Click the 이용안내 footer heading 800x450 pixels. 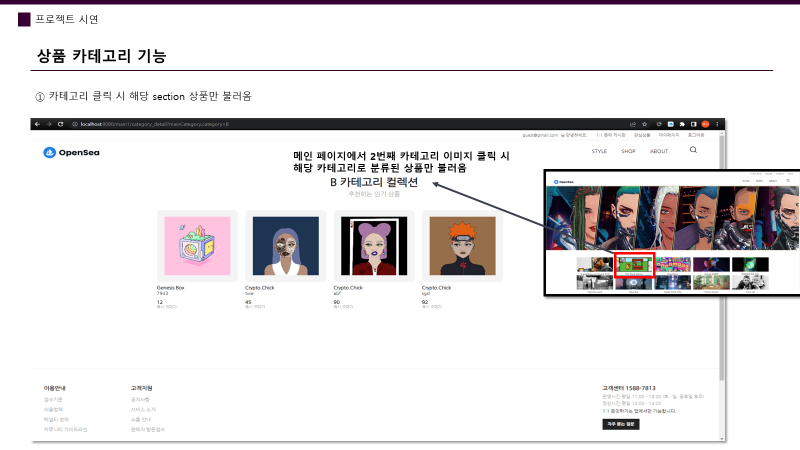tap(55, 388)
